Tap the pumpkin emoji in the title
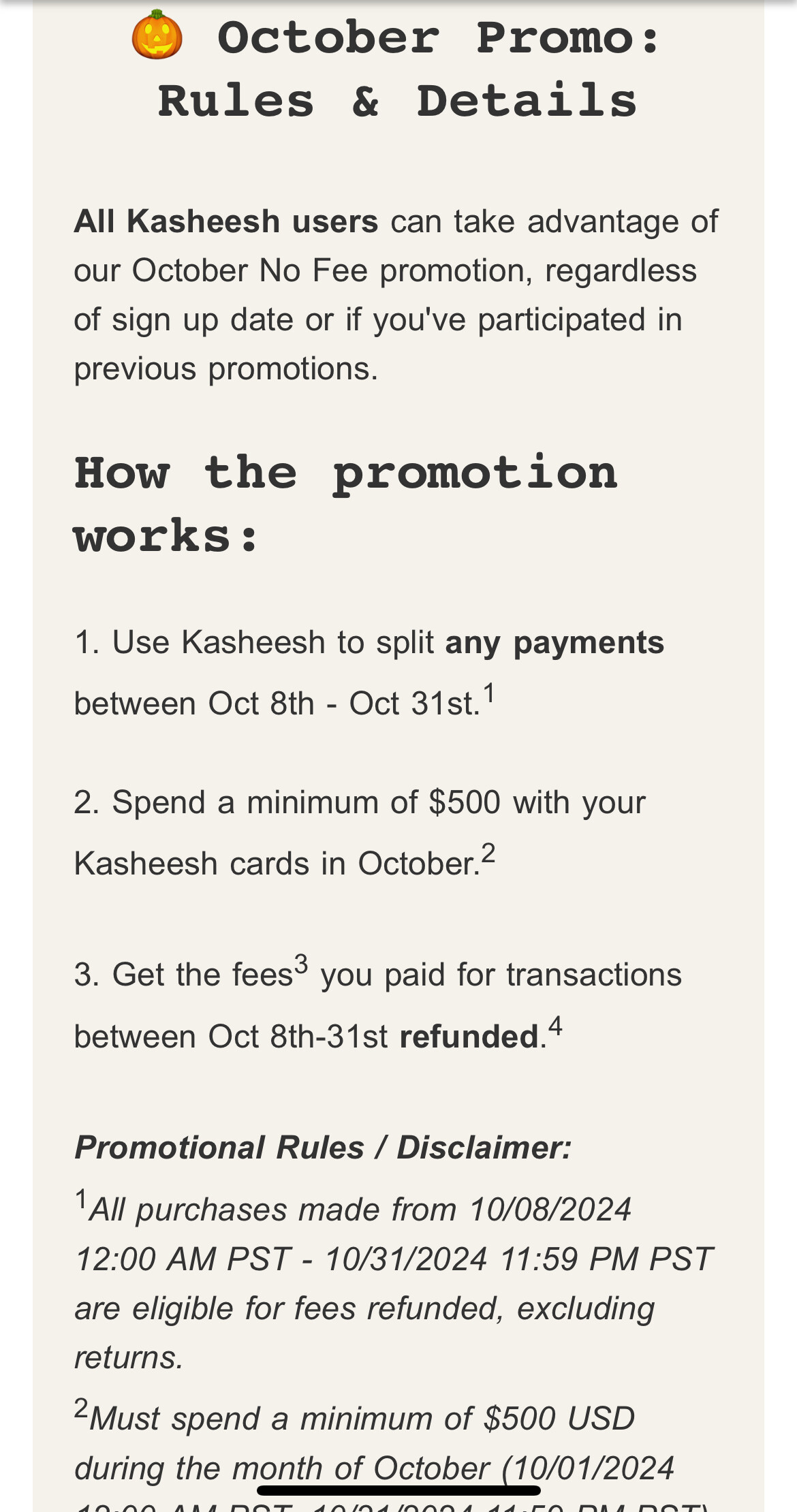Image resolution: width=797 pixels, height=1512 pixels. pyautogui.click(x=157, y=36)
